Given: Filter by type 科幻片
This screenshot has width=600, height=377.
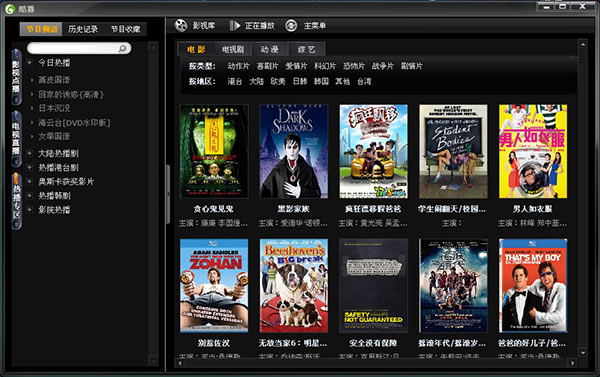Looking at the screenshot, I should pos(325,66).
